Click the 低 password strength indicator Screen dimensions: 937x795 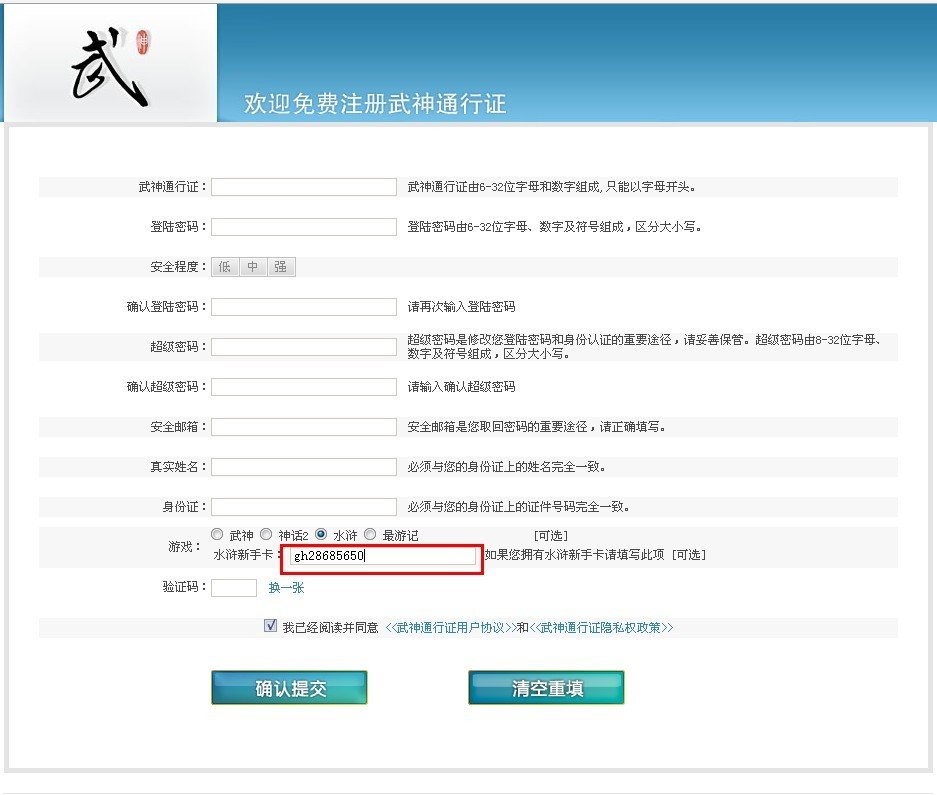coord(224,268)
